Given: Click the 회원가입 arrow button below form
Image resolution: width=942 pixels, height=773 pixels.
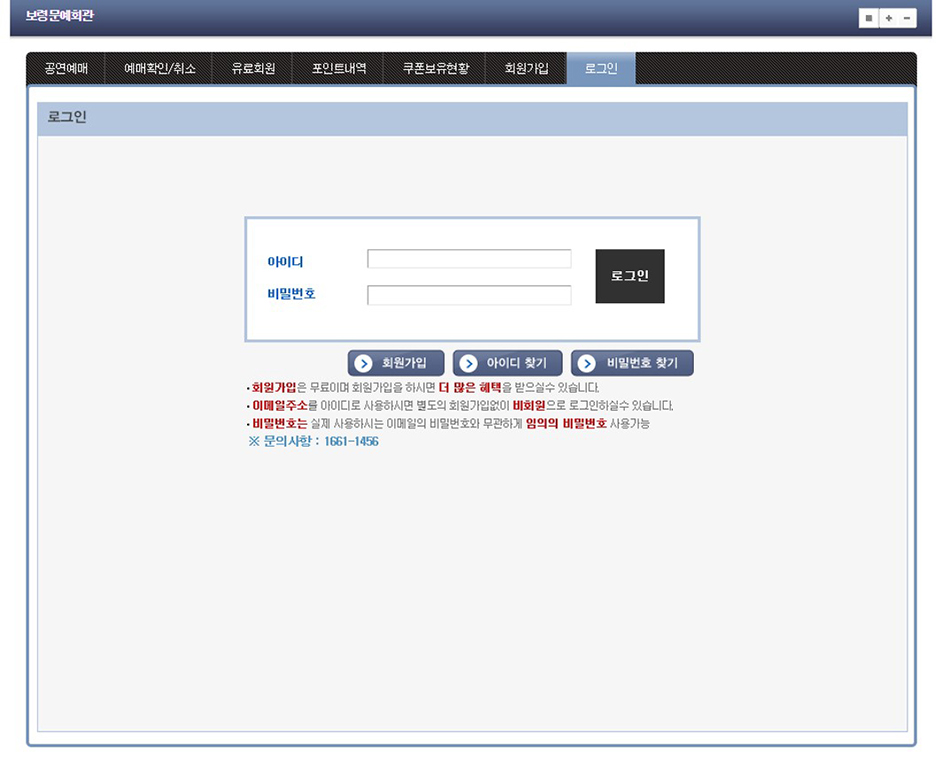Looking at the screenshot, I should point(395,364).
